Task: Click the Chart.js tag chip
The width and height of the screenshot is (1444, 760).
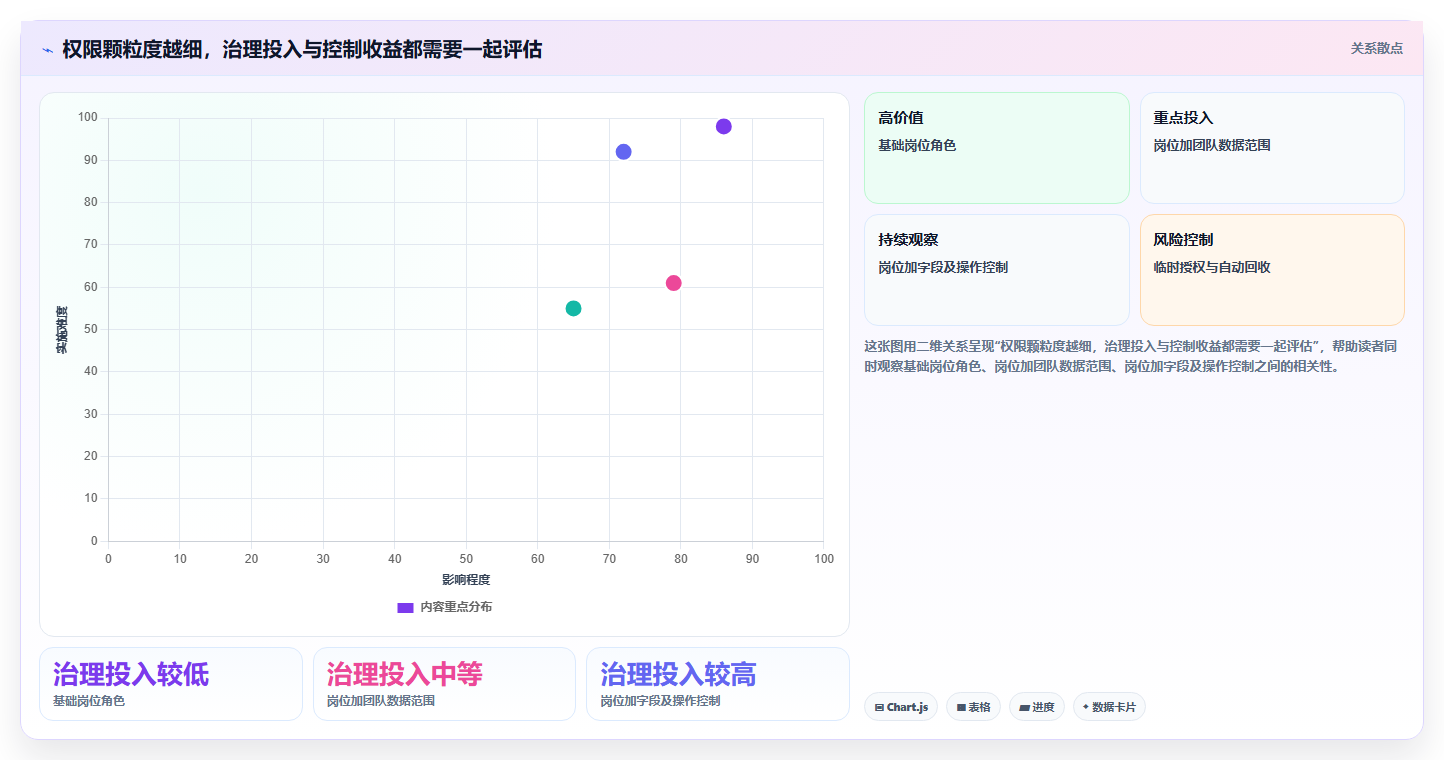Action: pyautogui.click(x=901, y=707)
